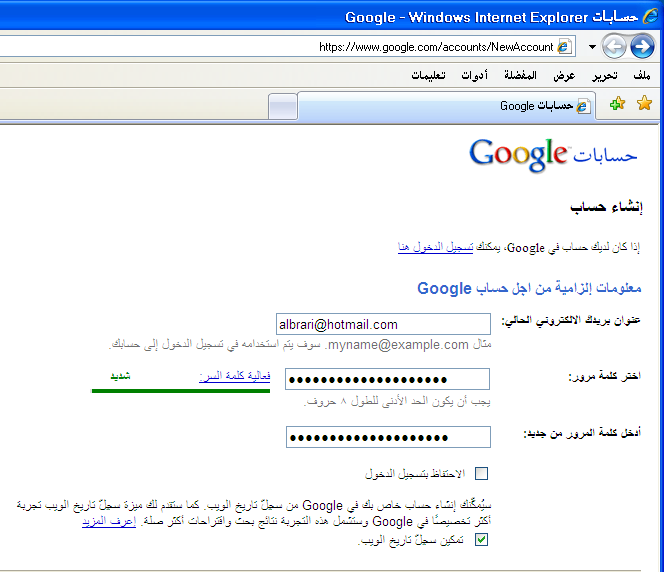
Task: Click the Forward navigation arrow button
Action: click(x=642, y=46)
